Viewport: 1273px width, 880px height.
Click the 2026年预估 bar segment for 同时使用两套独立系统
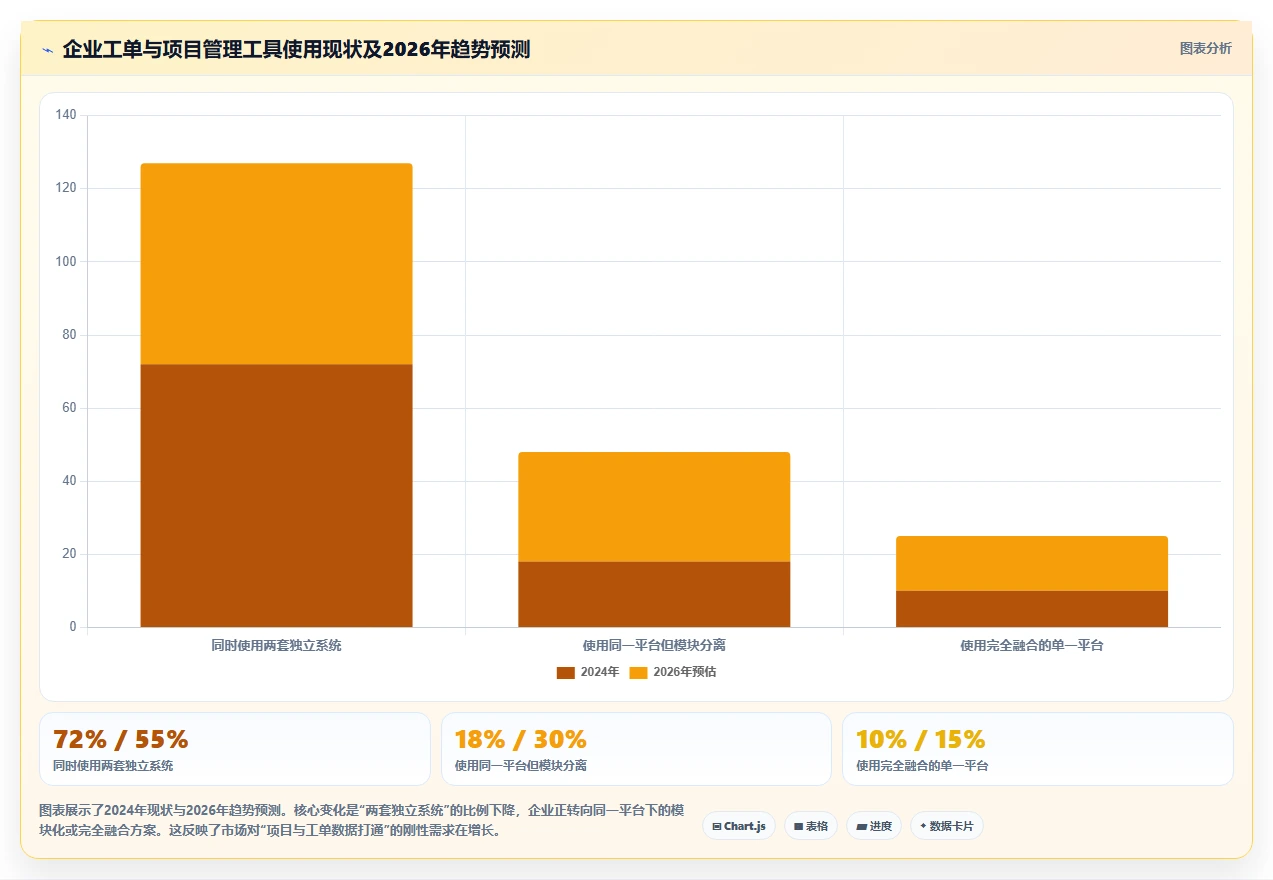(276, 264)
